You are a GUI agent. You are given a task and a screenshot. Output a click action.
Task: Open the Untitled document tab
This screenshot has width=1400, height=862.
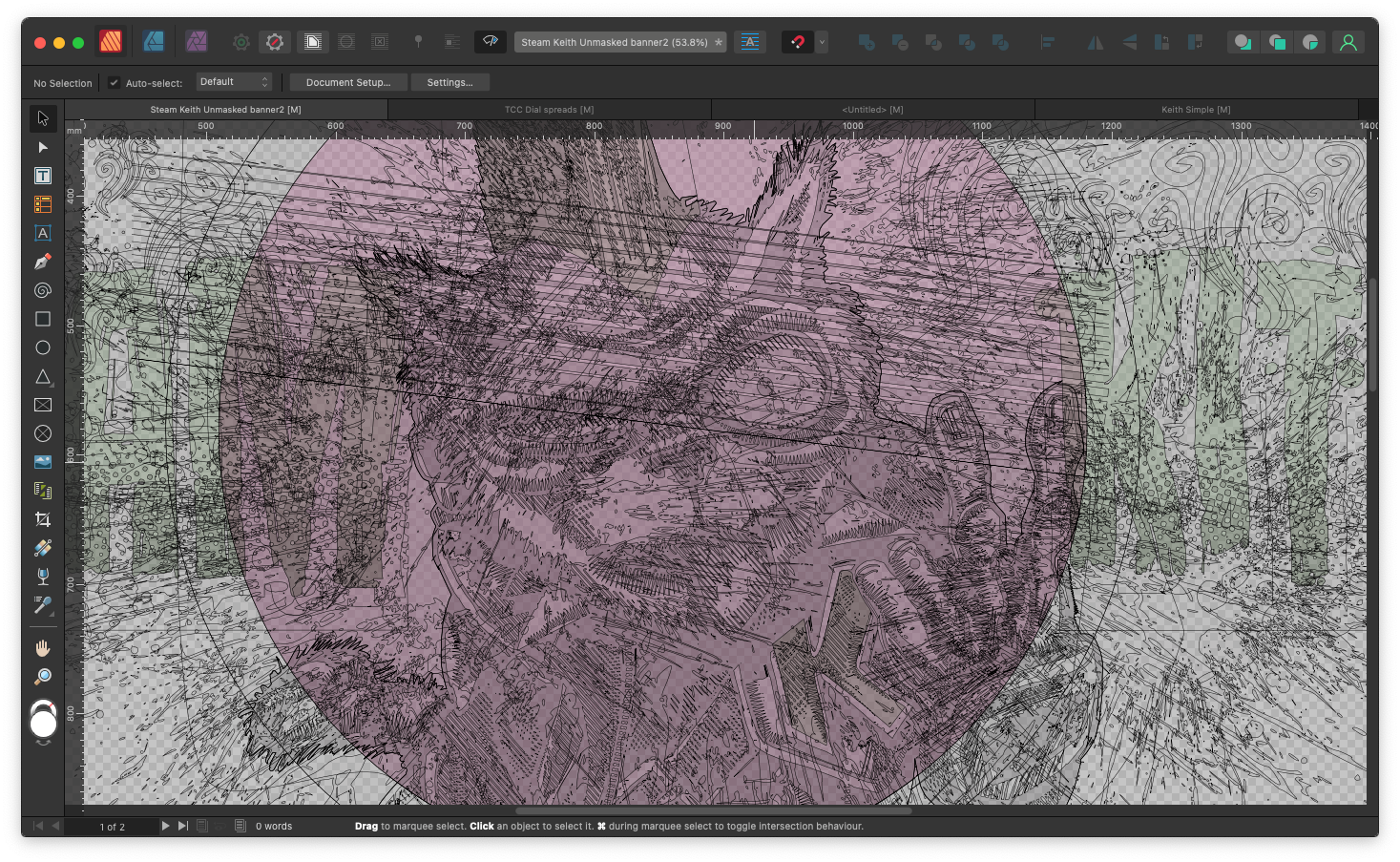click(872, 110)
